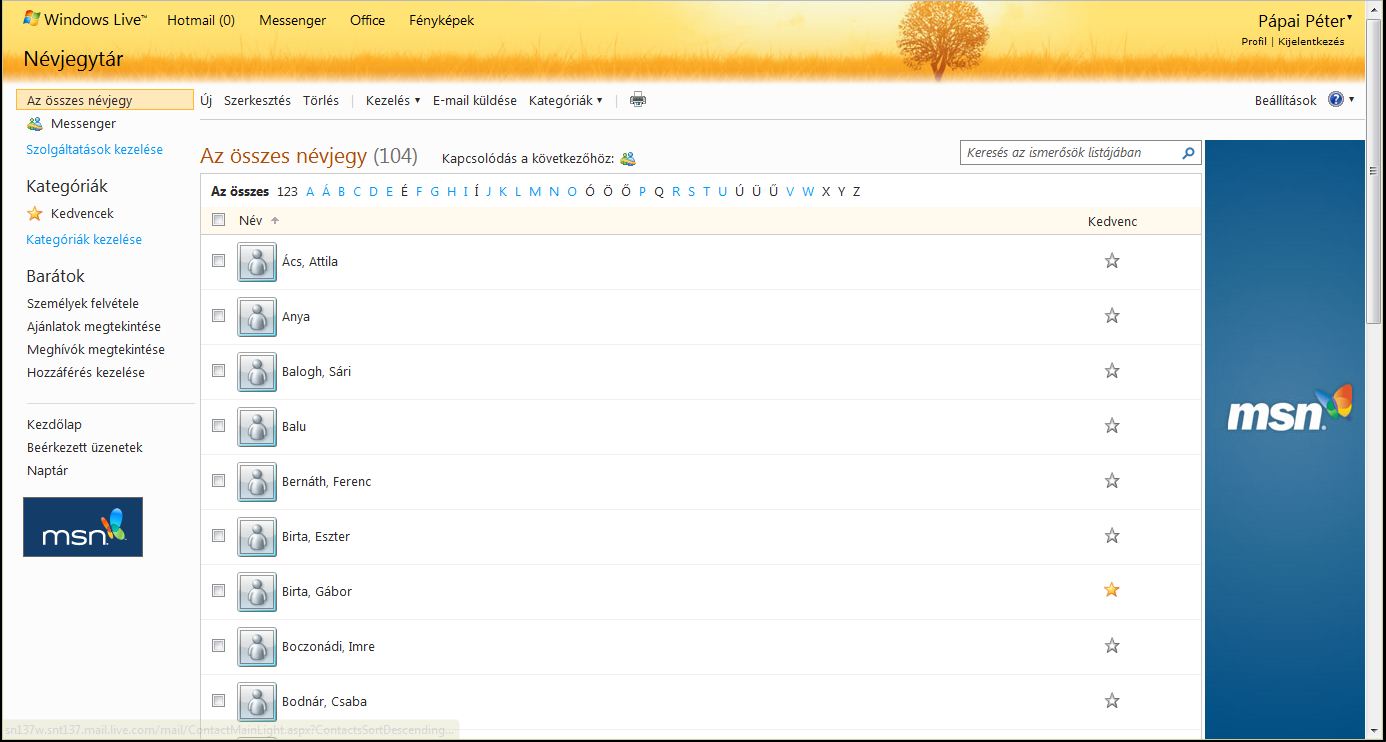Click the Kedvencek star icon in sidebar
This screenshot has width=1386, height=742.
coord(35,214)
